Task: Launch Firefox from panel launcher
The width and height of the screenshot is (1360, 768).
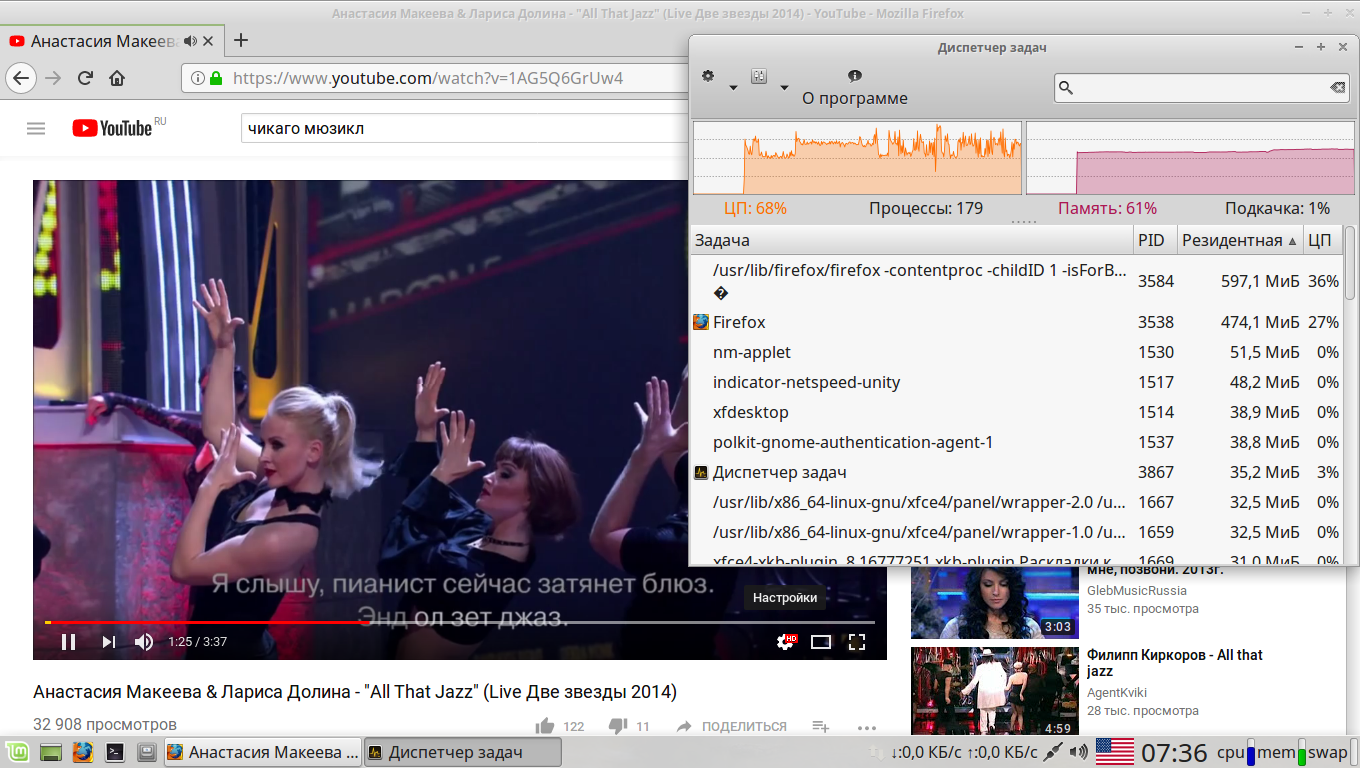Action: pos(83,752)
